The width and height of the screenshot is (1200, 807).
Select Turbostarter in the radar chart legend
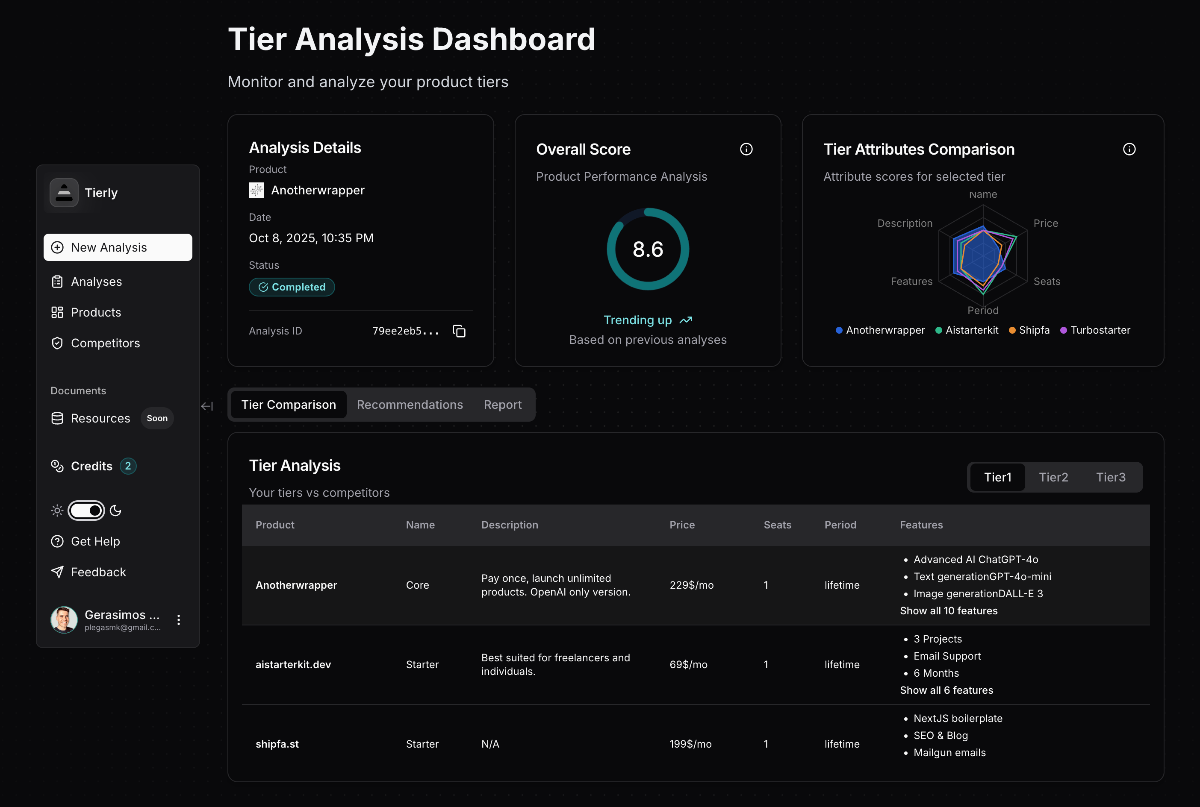(1095, 330)
